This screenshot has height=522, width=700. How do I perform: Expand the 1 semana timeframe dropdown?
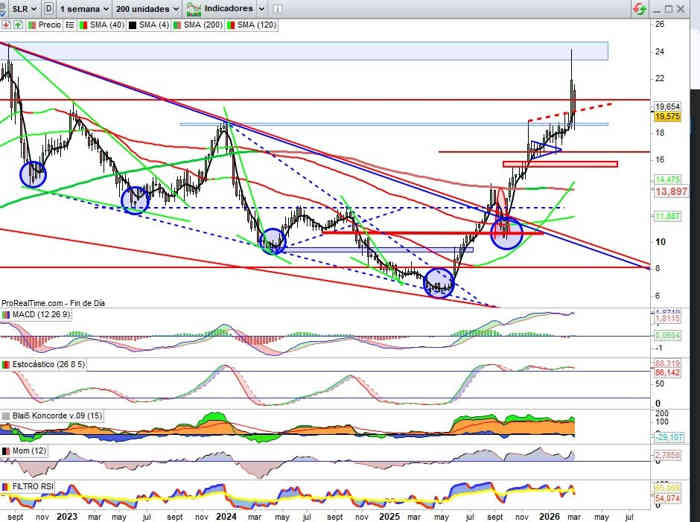pyautogui.click(x=83, y=7)
